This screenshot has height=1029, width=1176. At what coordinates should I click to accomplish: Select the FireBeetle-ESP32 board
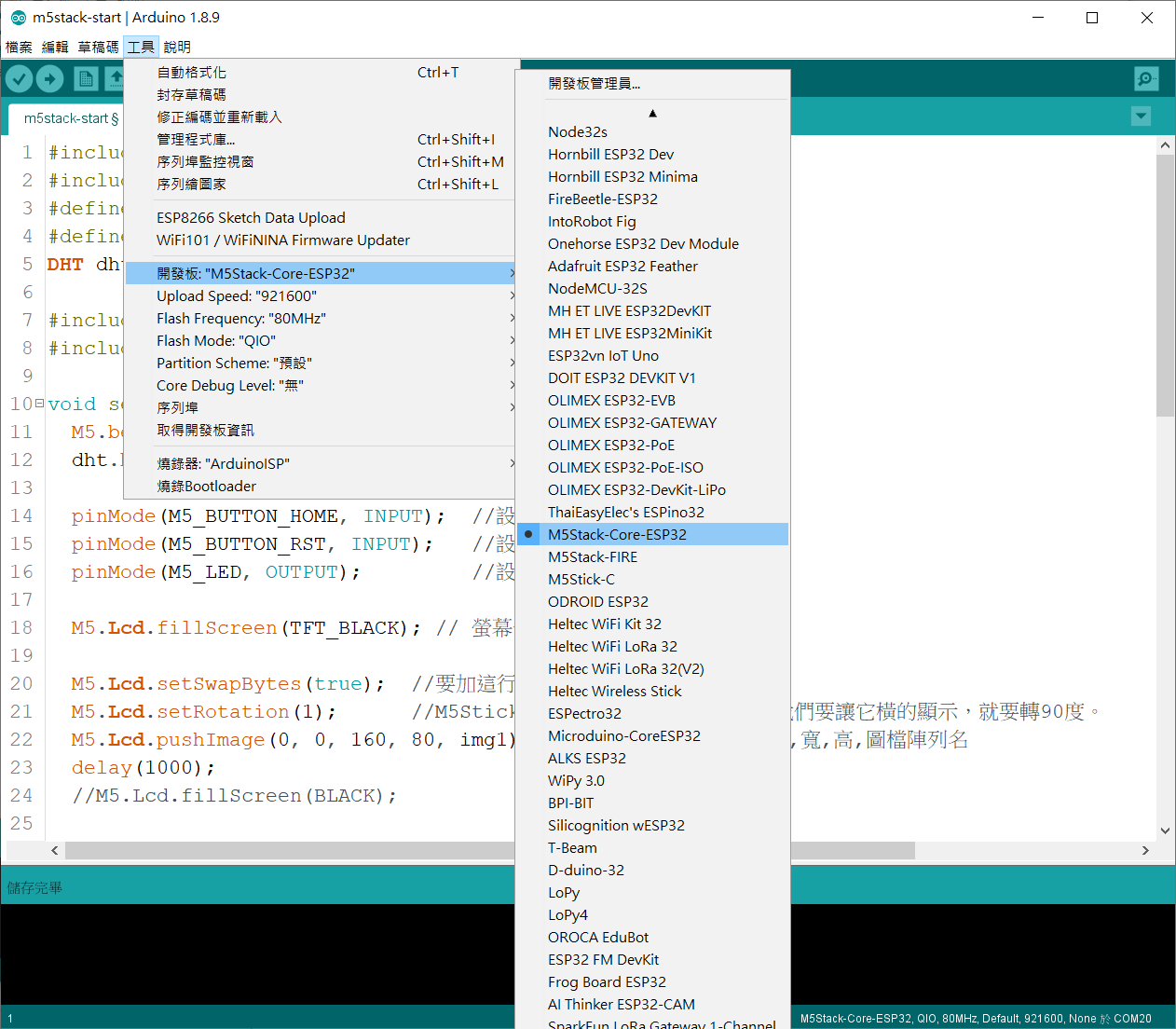pyautogui.click(x=652, y=199)
